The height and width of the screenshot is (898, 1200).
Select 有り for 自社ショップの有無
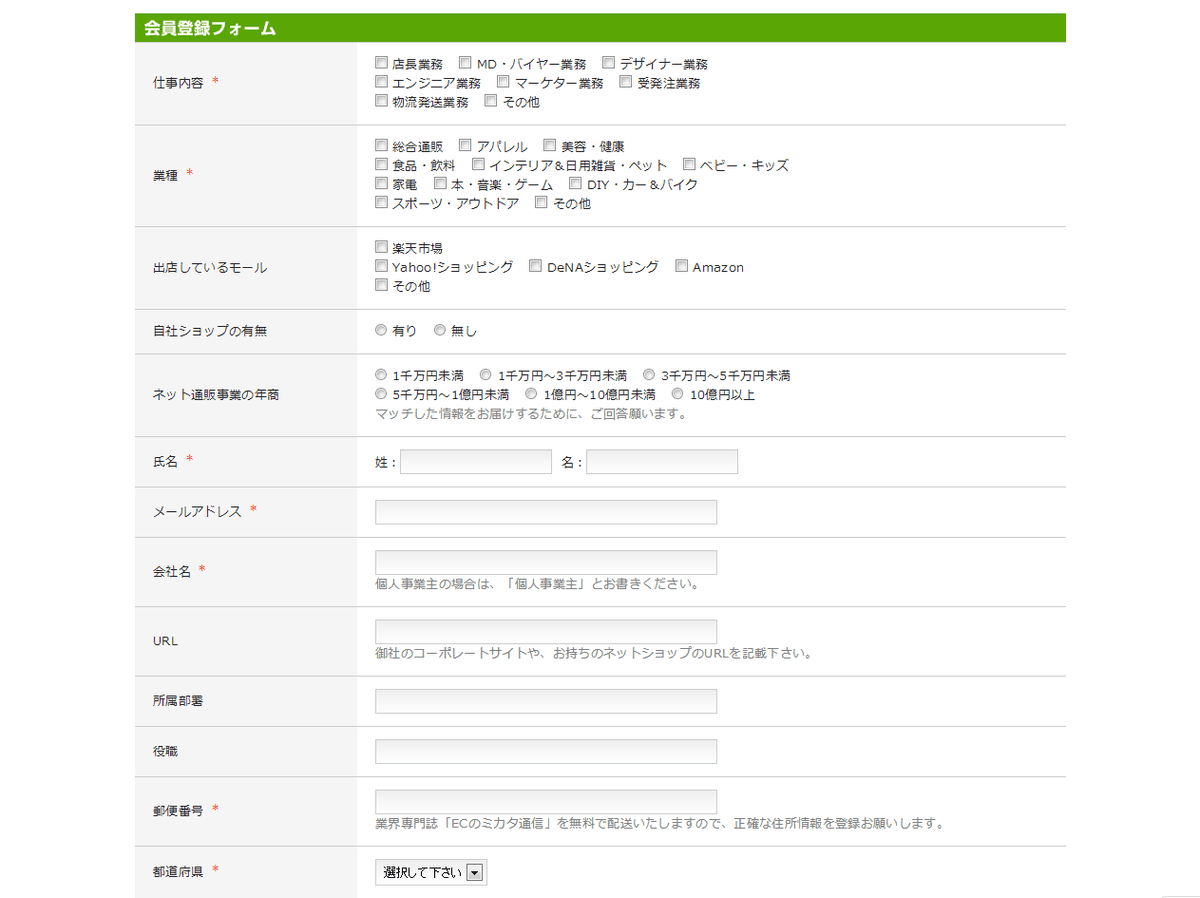click(381, 330)
